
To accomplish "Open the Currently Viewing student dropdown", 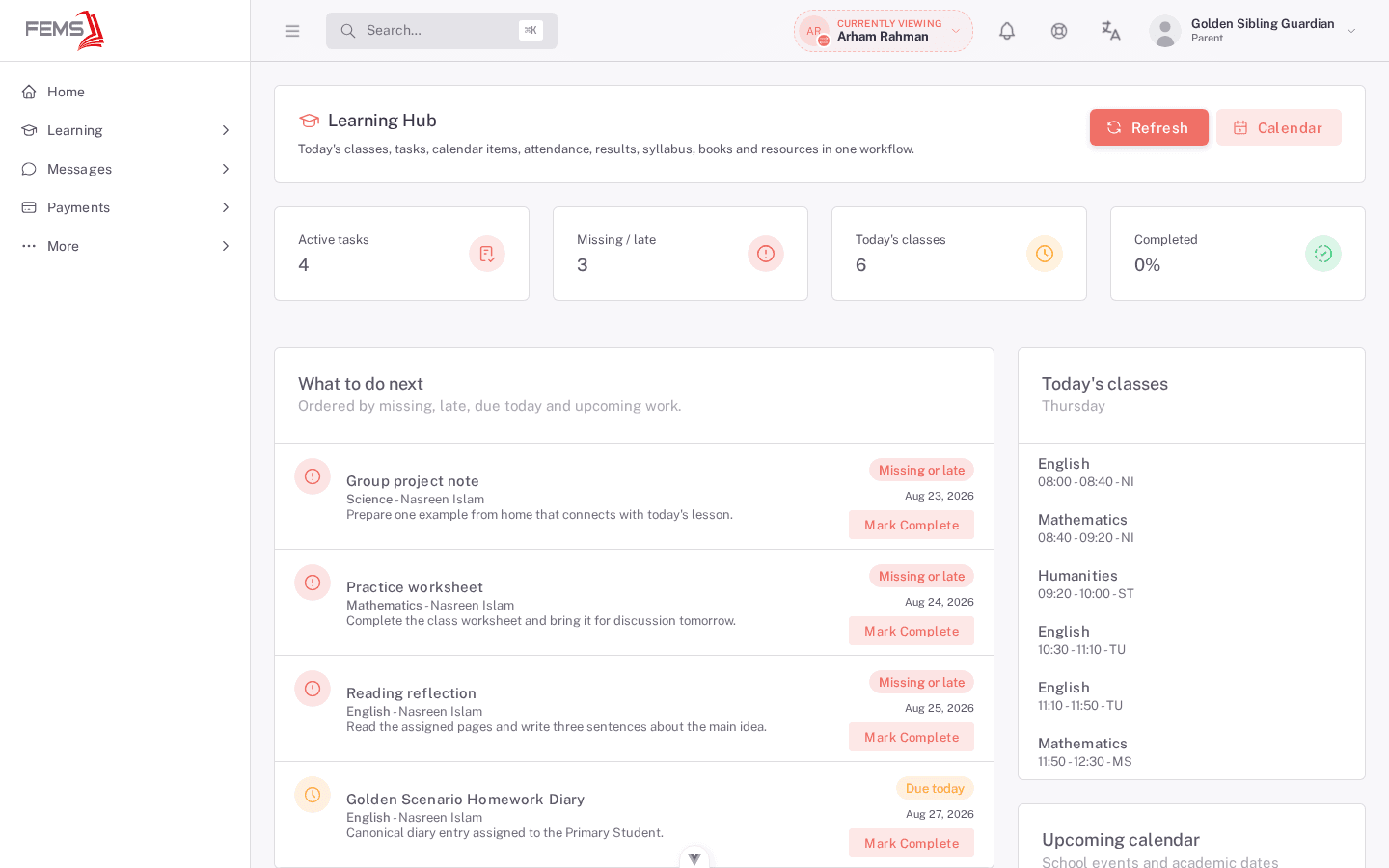I will [x=884, y=31].
